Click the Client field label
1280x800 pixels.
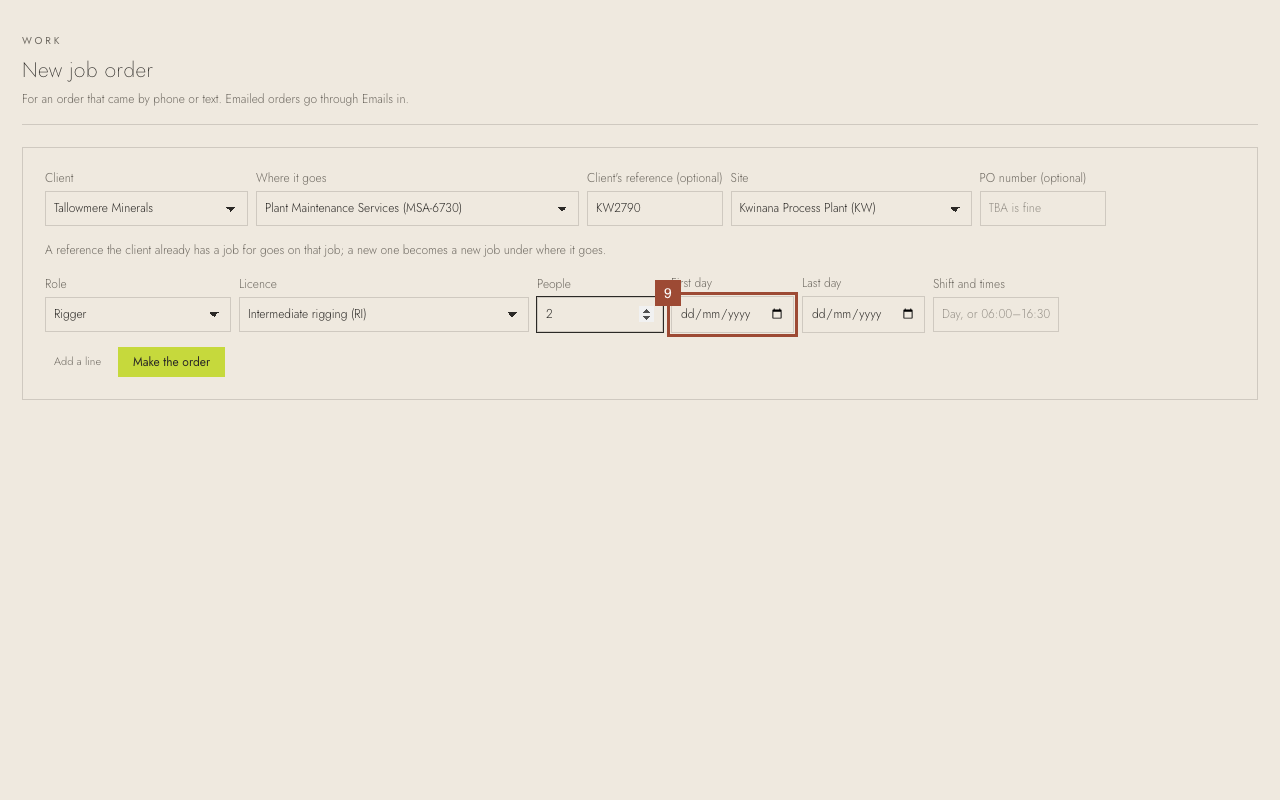click(59, 178)
